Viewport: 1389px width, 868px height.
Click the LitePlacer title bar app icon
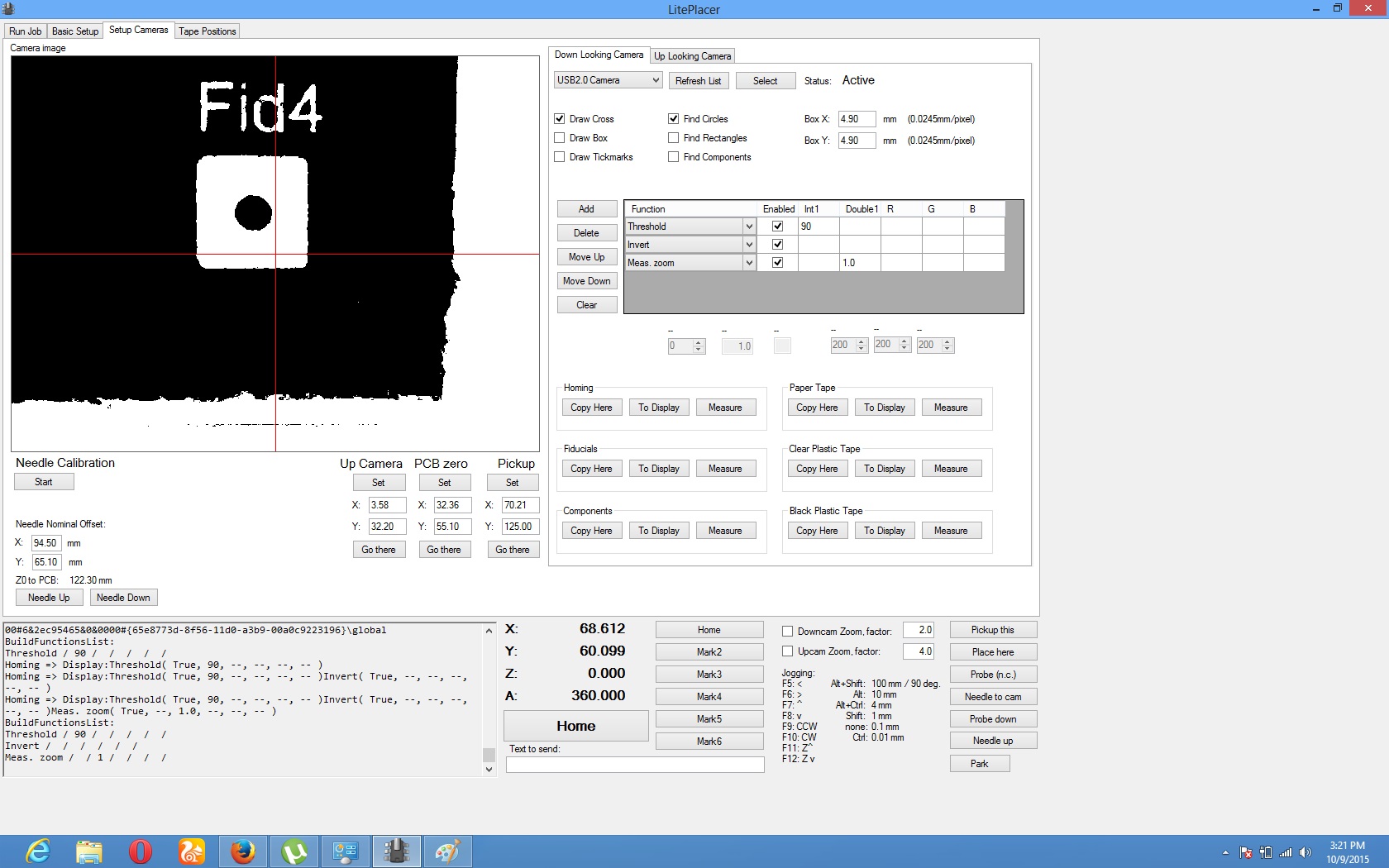[x=8, y=9]
